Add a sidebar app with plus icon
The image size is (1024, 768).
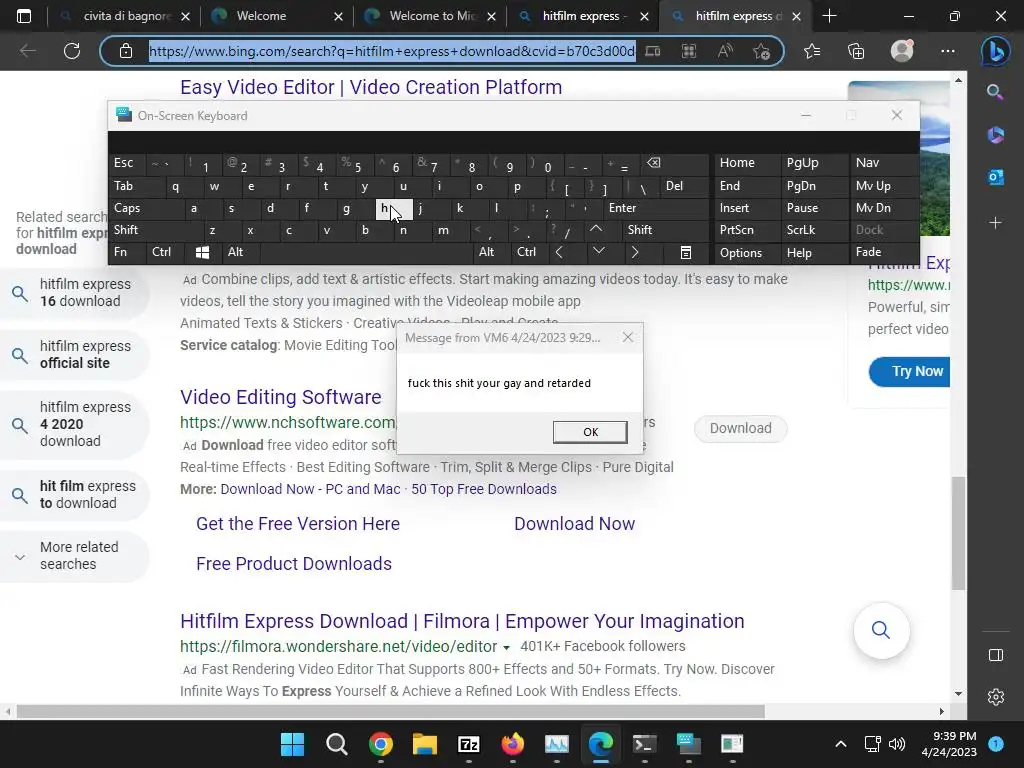pyautogui.click(x=995, y=223)
